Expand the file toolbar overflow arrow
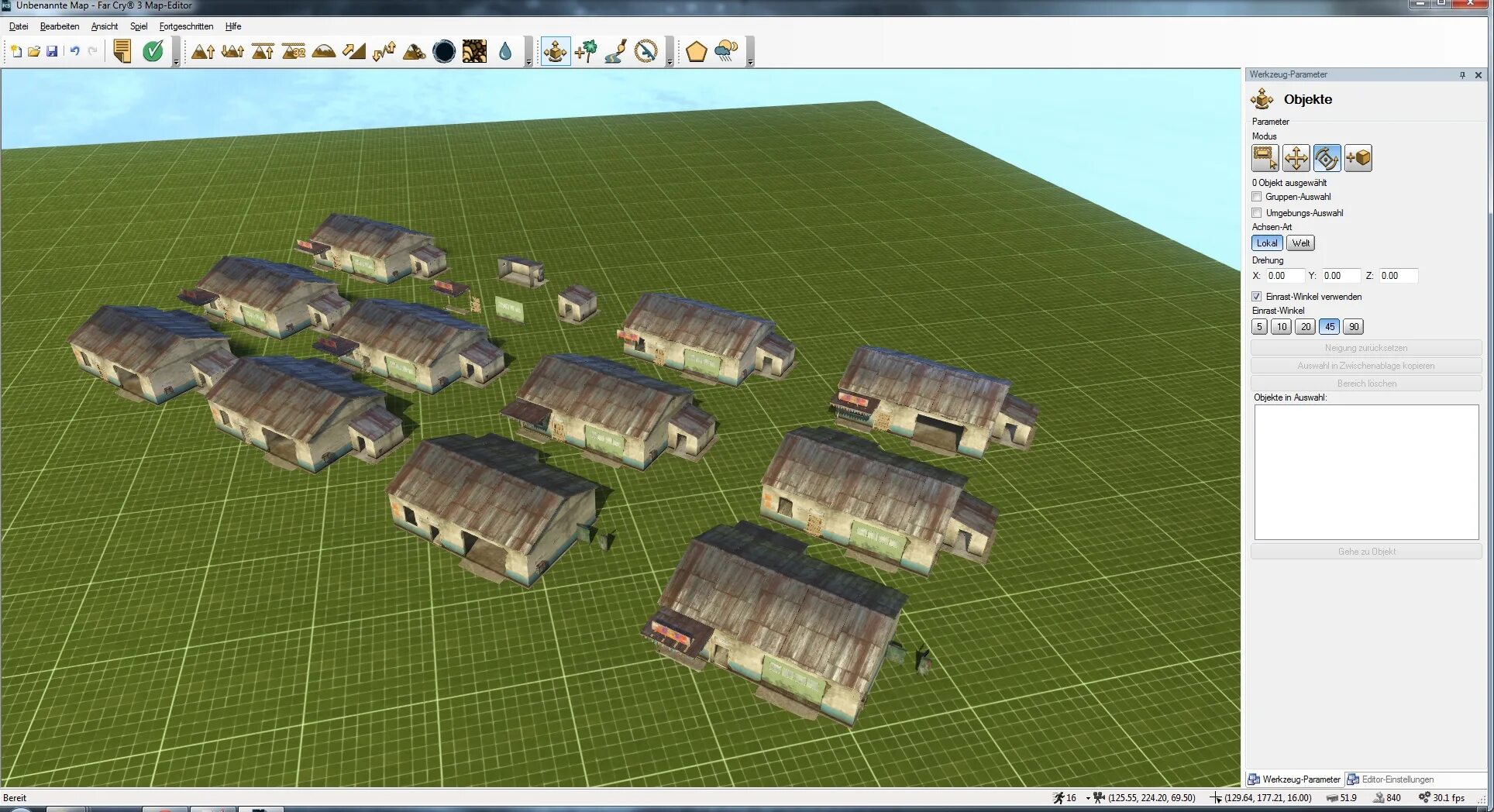The image size is (1494, 812). tap(177, 61)
